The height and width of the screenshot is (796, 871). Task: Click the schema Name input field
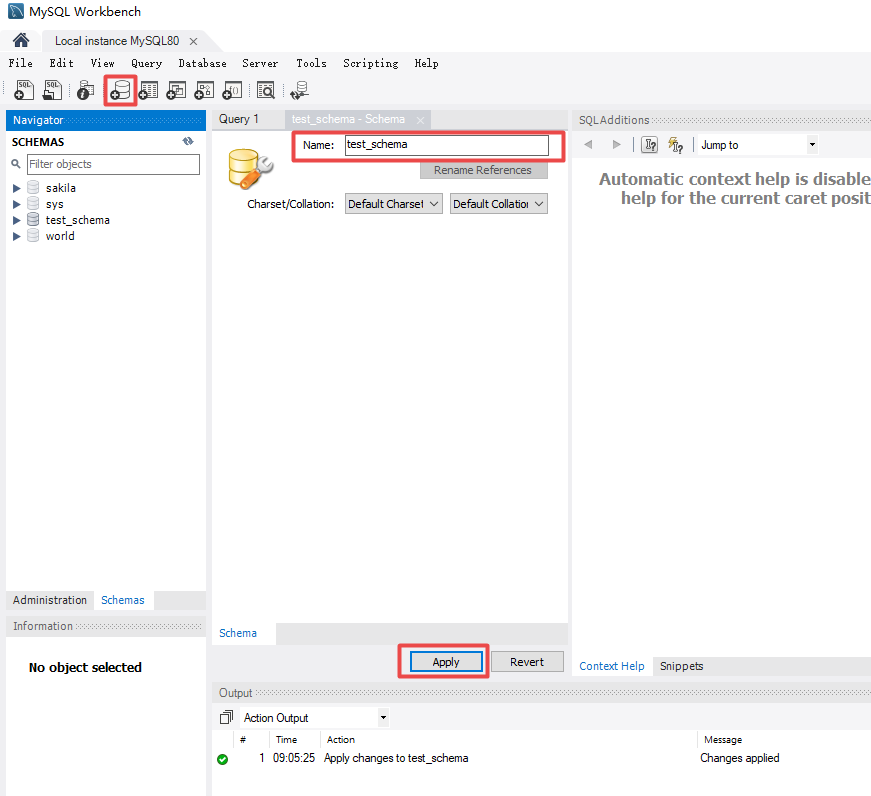click(447, 145)
